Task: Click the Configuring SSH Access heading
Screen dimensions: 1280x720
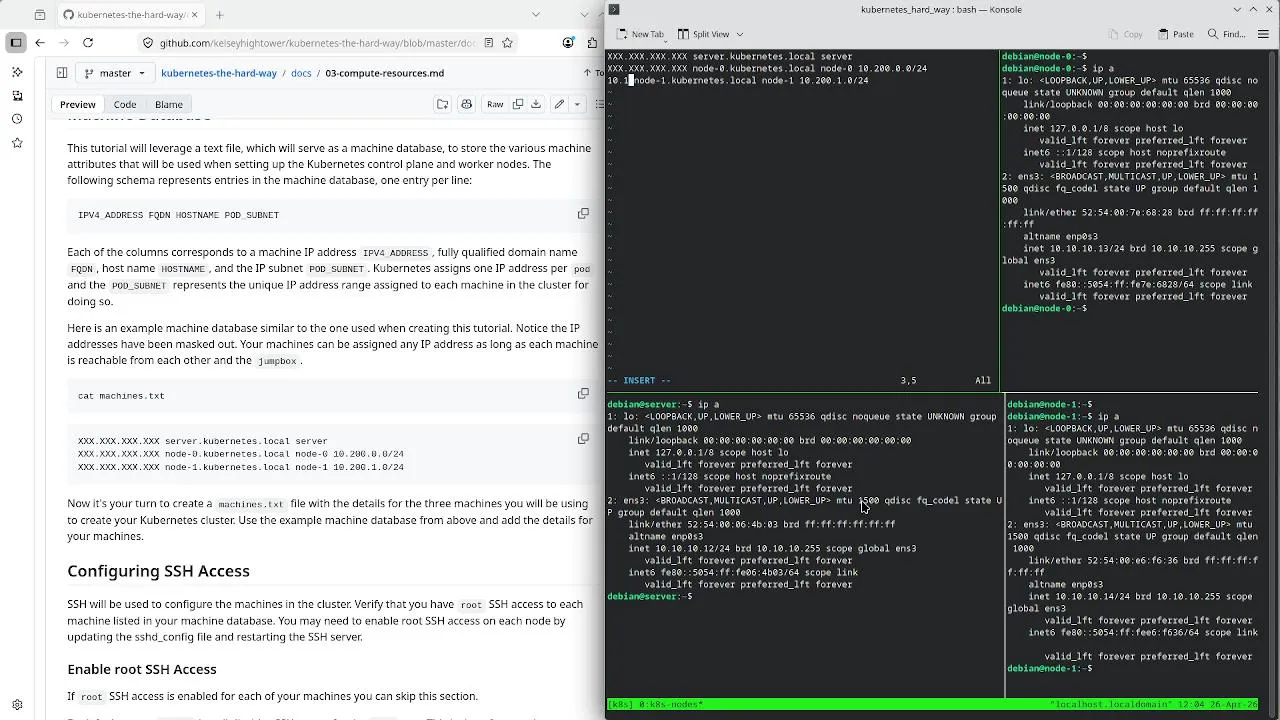Action: pyautogui.click(x=158, y=571)
